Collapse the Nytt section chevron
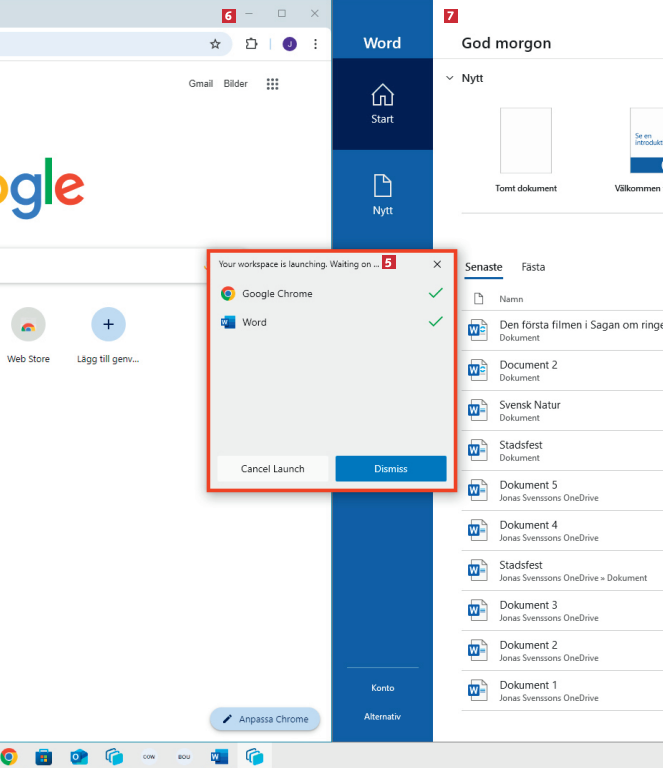663x768 pixels. click(448, 78)
